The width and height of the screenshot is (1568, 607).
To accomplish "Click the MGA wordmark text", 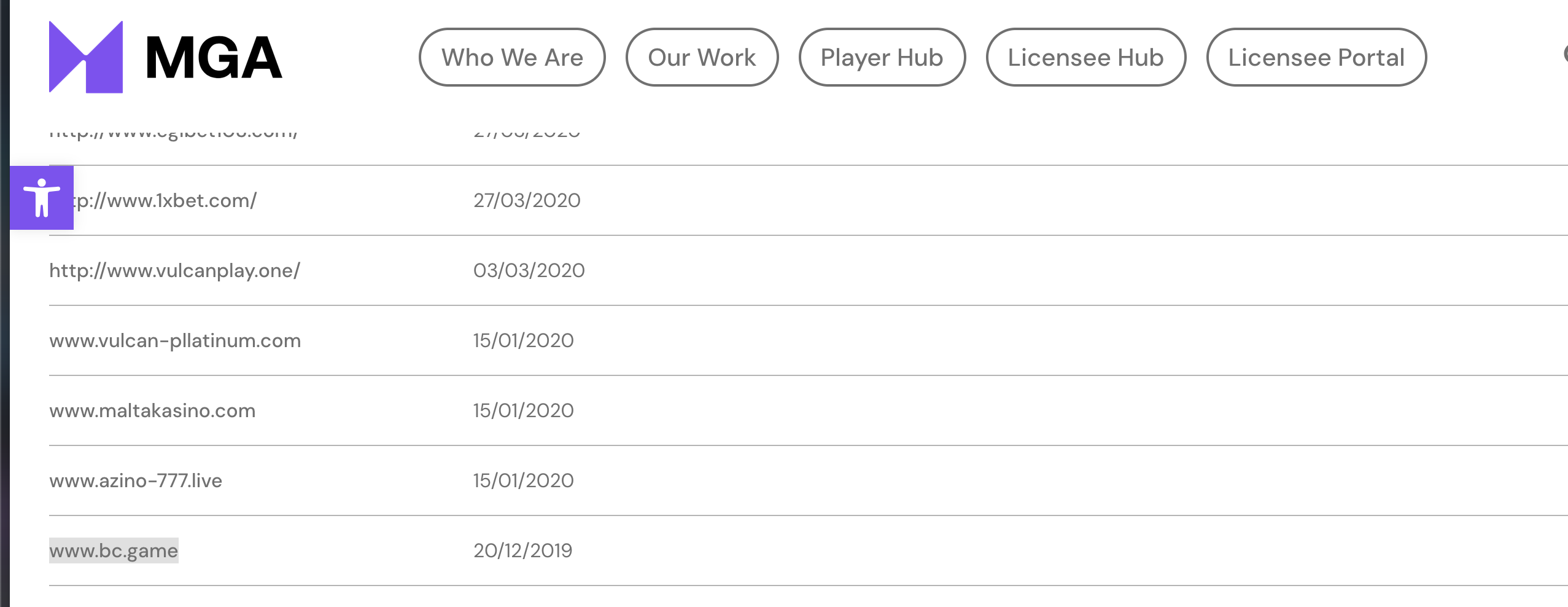I will point(214,58).
